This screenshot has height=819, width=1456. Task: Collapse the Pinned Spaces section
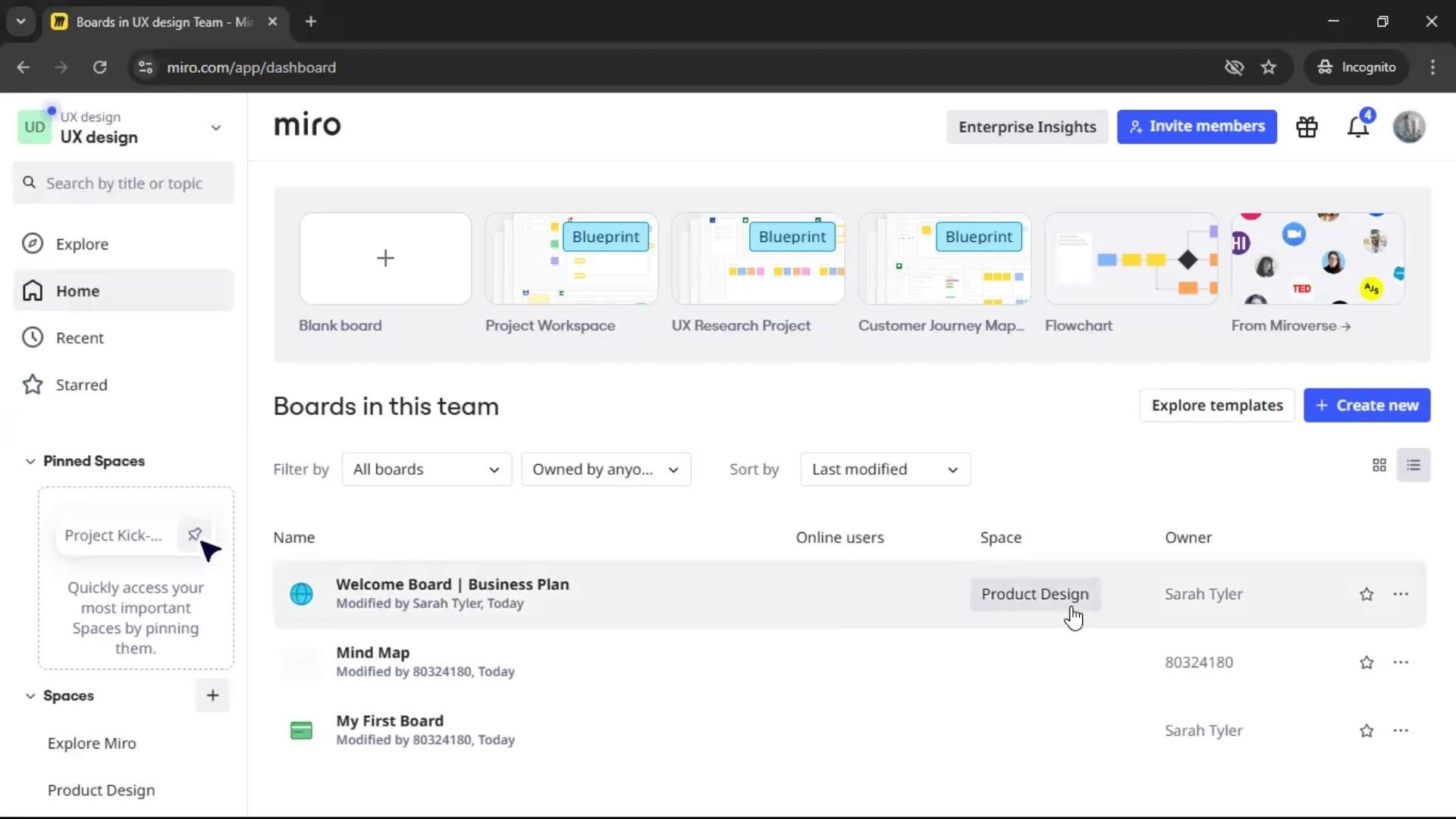(30, 461)
